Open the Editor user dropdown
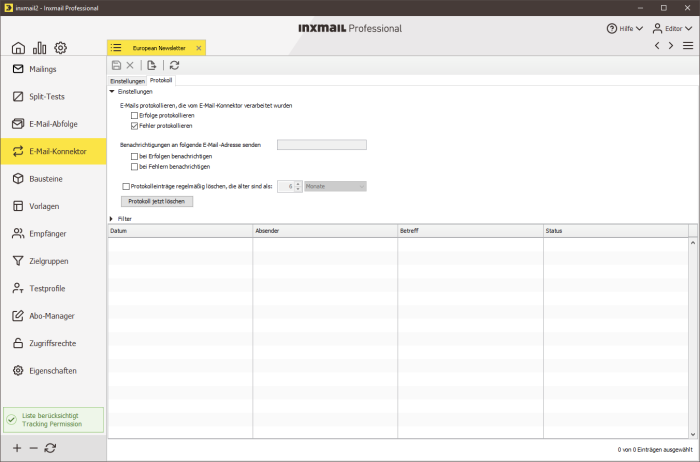700x462 pixels. tap(672, 29)
